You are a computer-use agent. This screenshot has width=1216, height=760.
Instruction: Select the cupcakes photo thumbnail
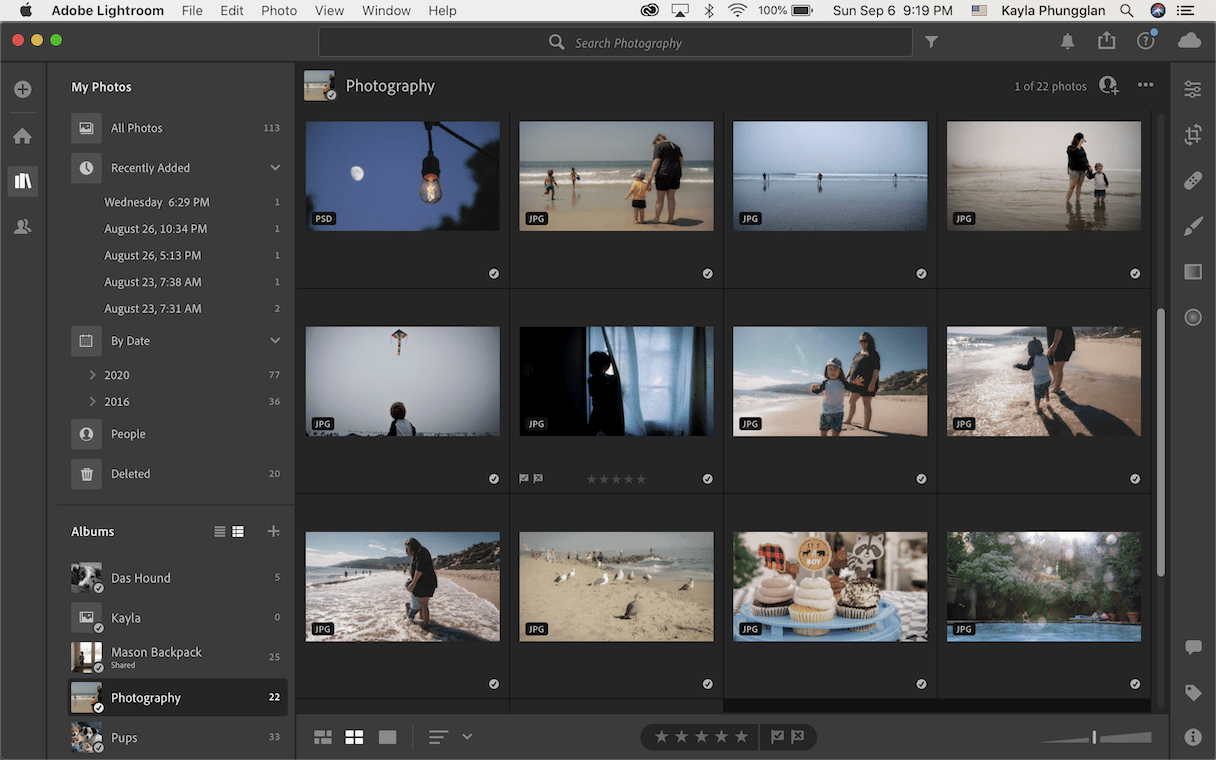tap(830, 586)
